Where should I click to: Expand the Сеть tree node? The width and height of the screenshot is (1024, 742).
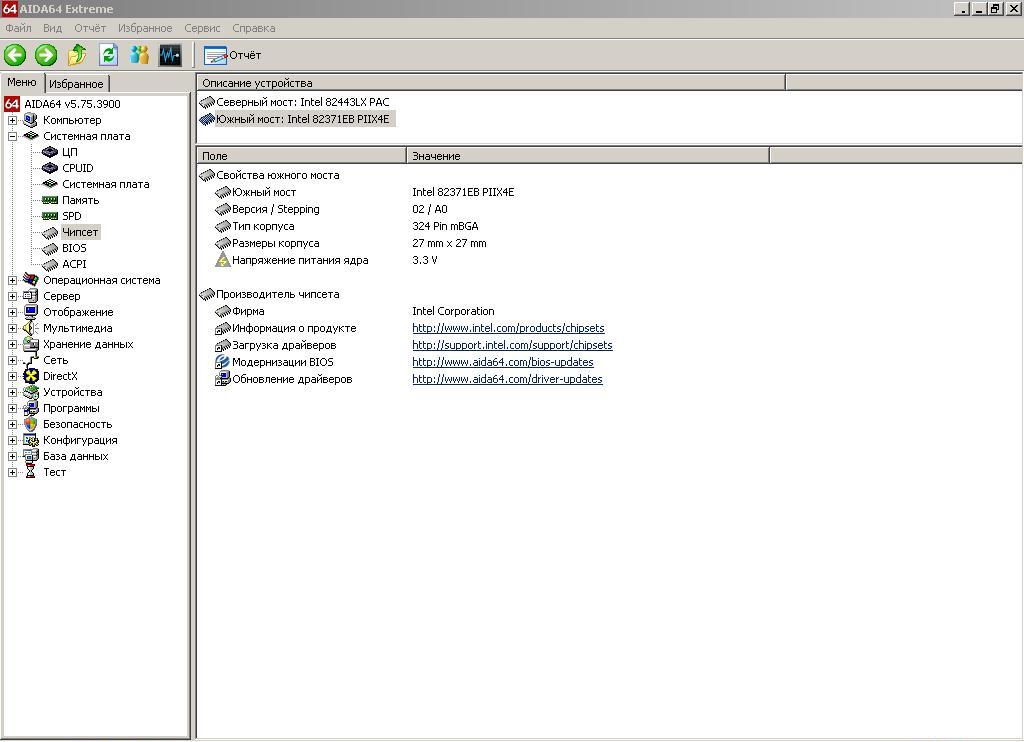[12, 361]
